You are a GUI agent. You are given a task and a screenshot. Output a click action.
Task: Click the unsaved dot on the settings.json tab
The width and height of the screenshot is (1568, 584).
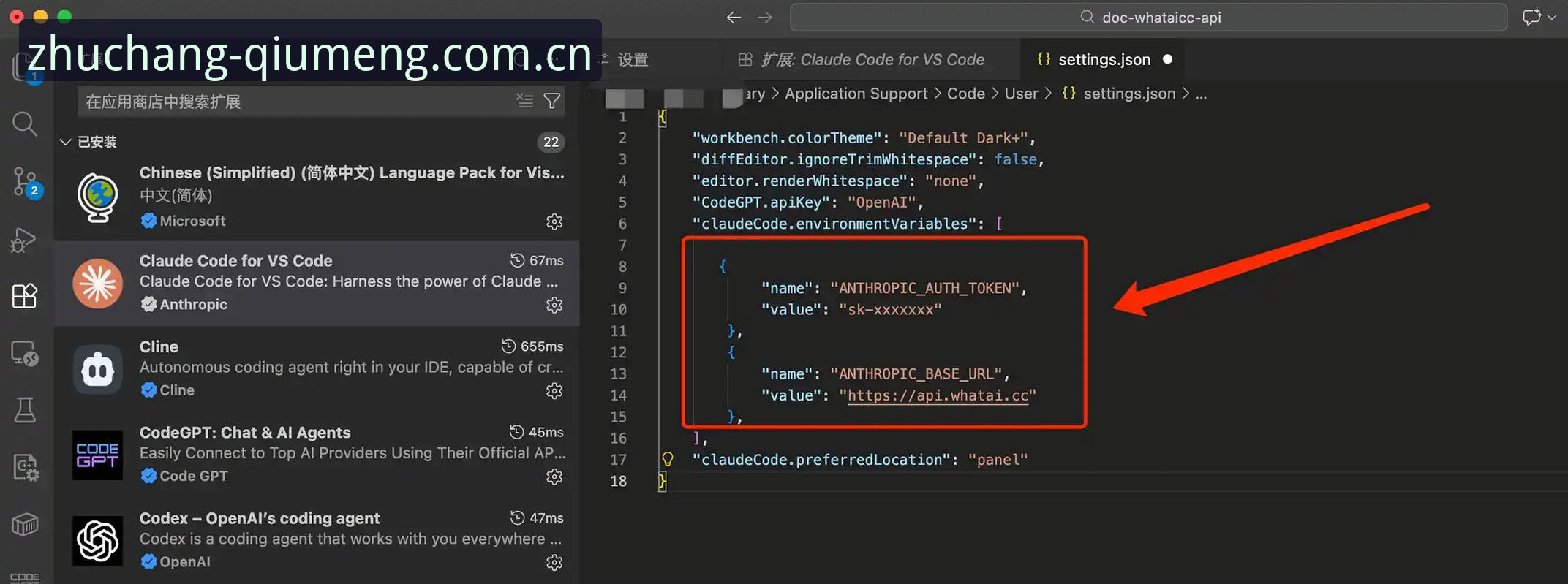coord(1168,59)
